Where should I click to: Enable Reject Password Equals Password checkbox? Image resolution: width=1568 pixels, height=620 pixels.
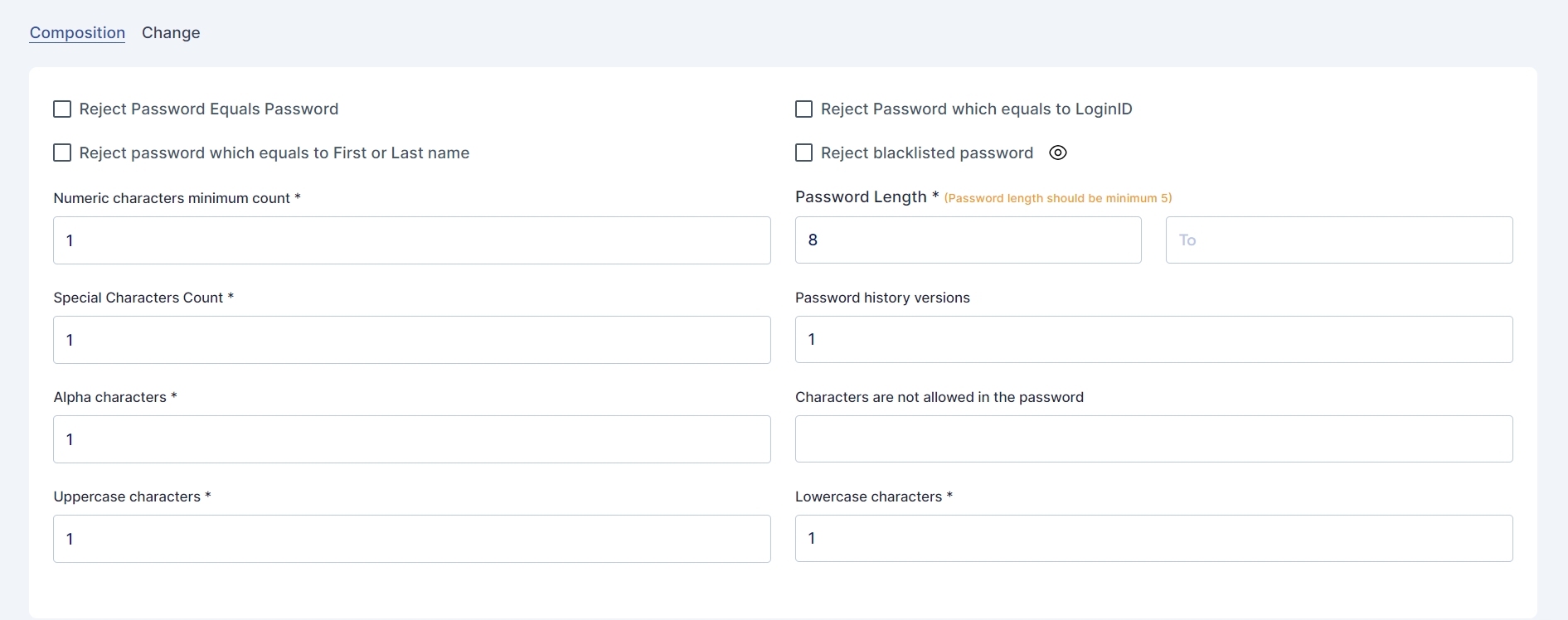point(62,109)
